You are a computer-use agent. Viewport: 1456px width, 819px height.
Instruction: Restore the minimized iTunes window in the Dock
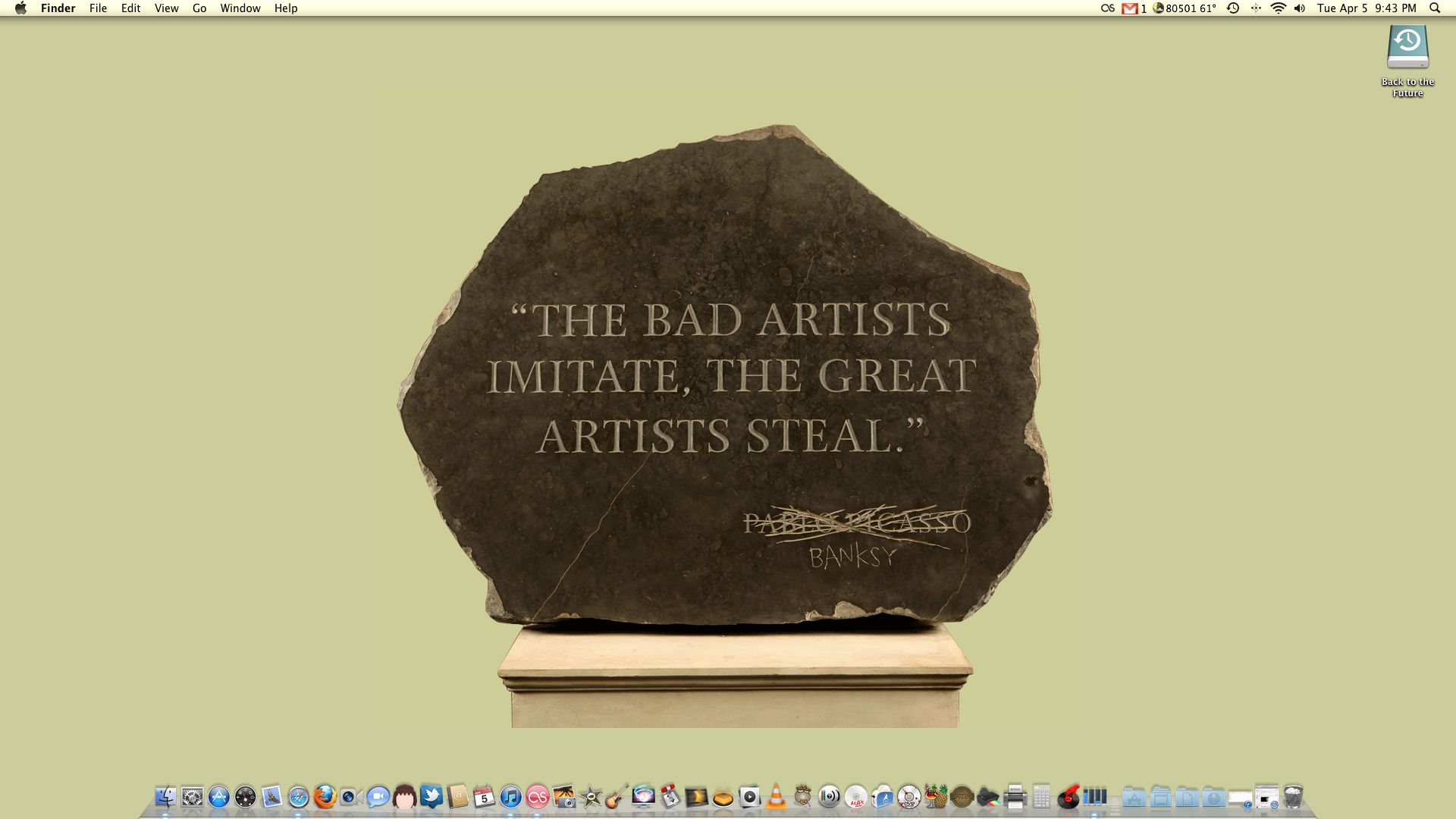[x=1241, y=799]
